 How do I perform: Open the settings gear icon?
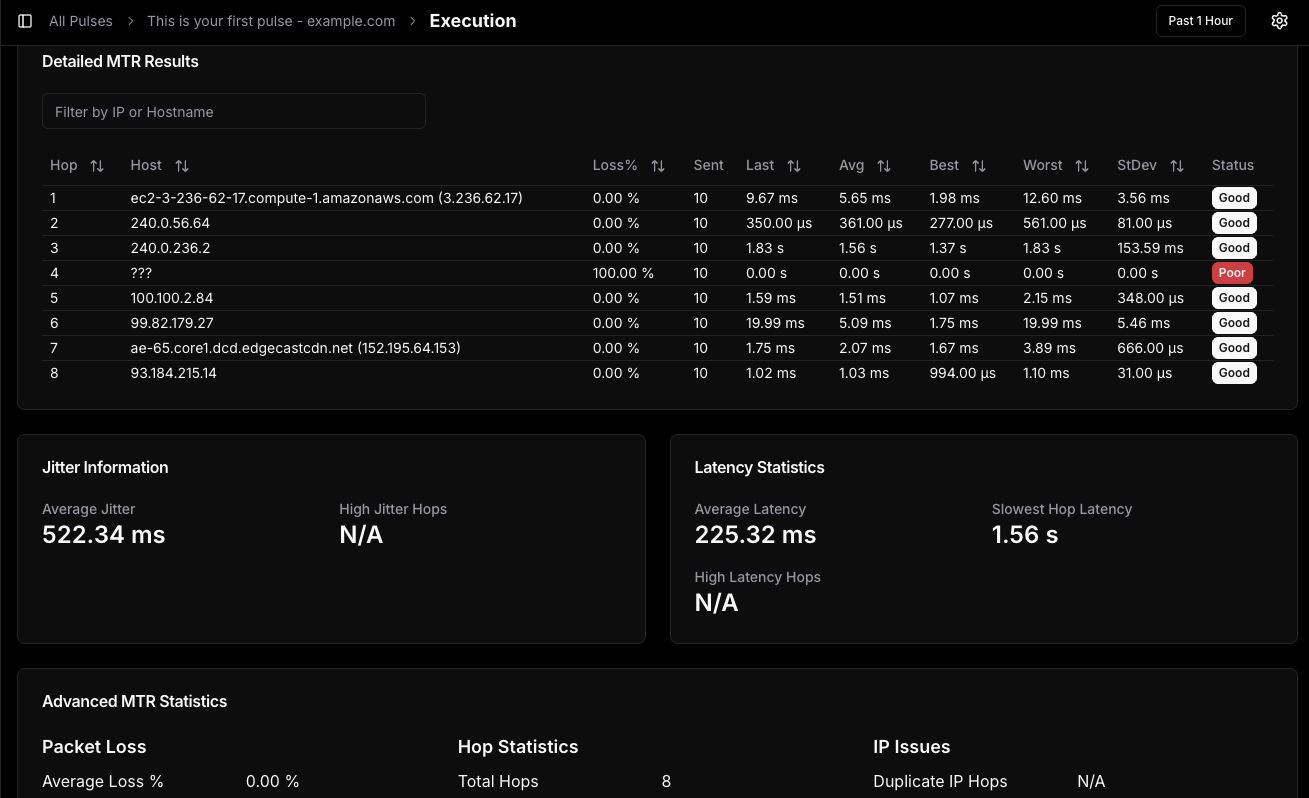[1279, 21]
